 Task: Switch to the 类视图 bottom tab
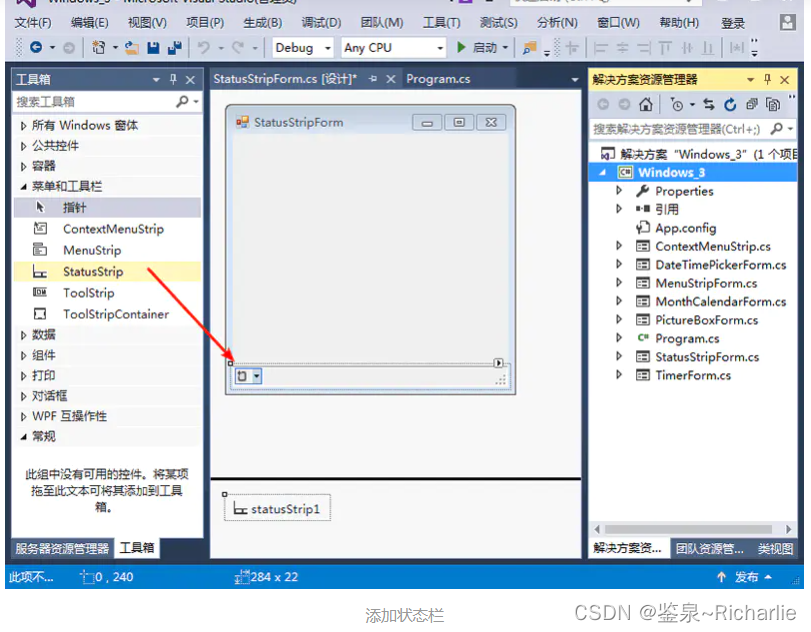(775, 548)
